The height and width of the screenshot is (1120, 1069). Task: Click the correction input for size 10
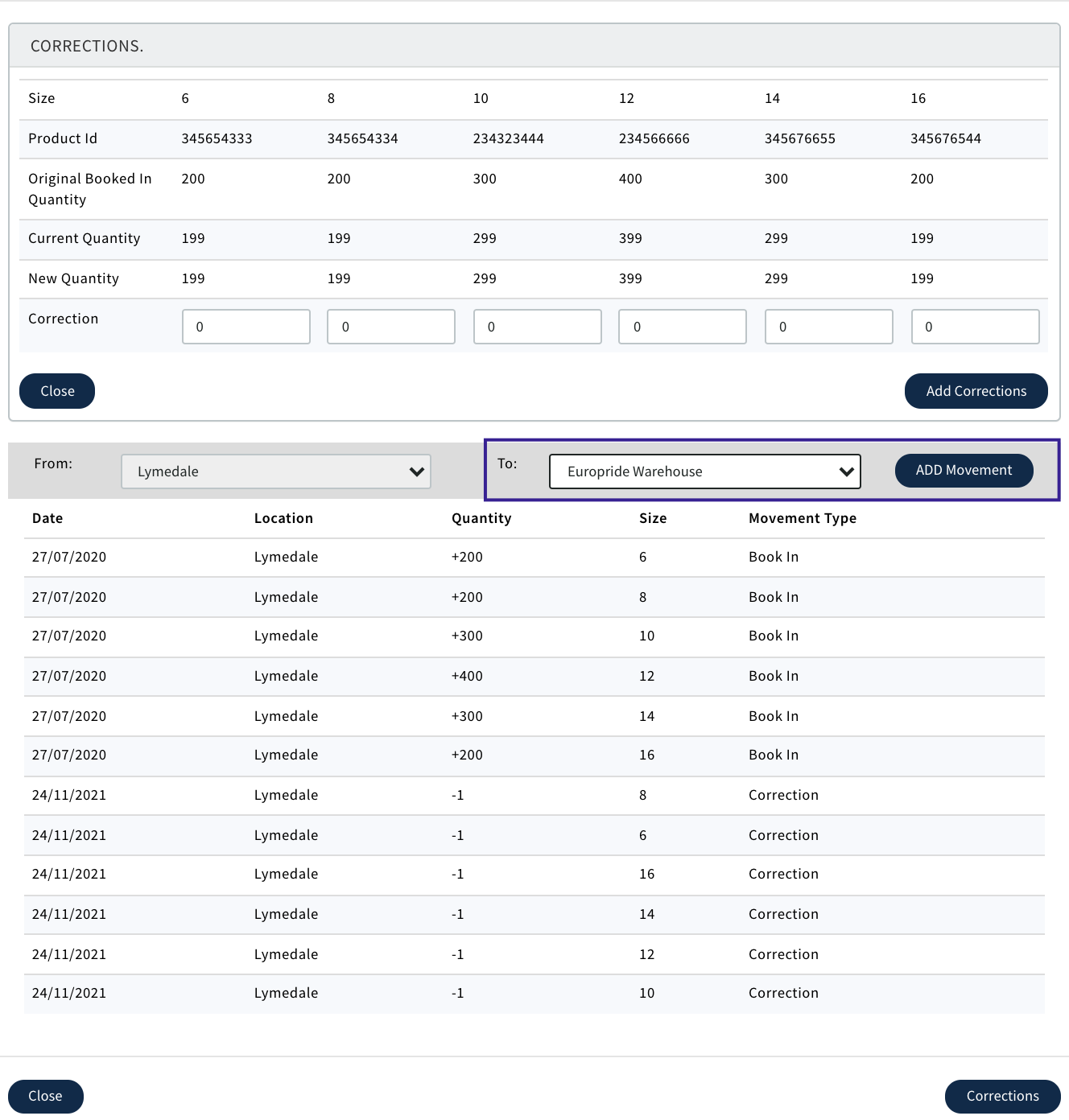point(537,327)
